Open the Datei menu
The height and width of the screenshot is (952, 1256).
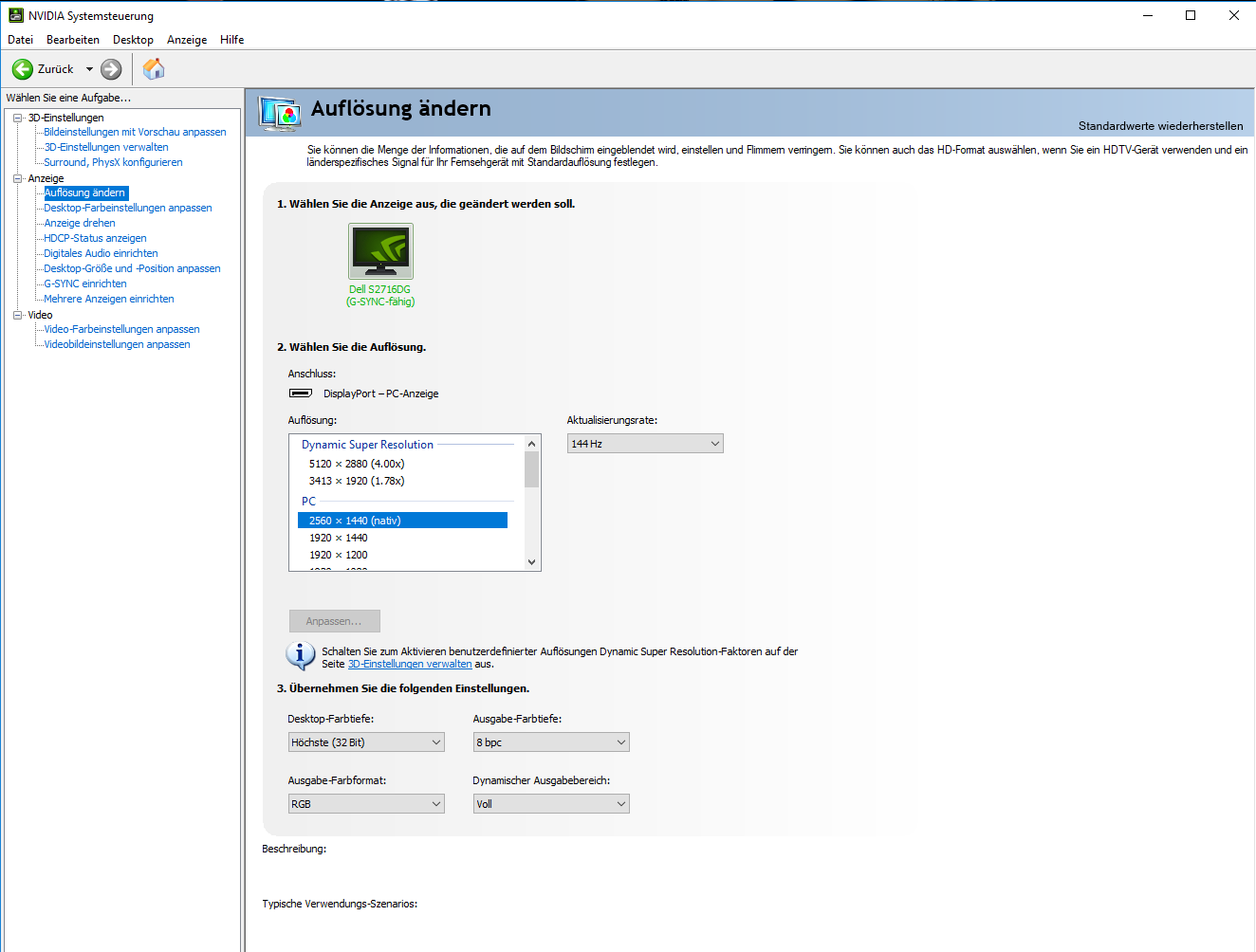(x=20, y=40)
